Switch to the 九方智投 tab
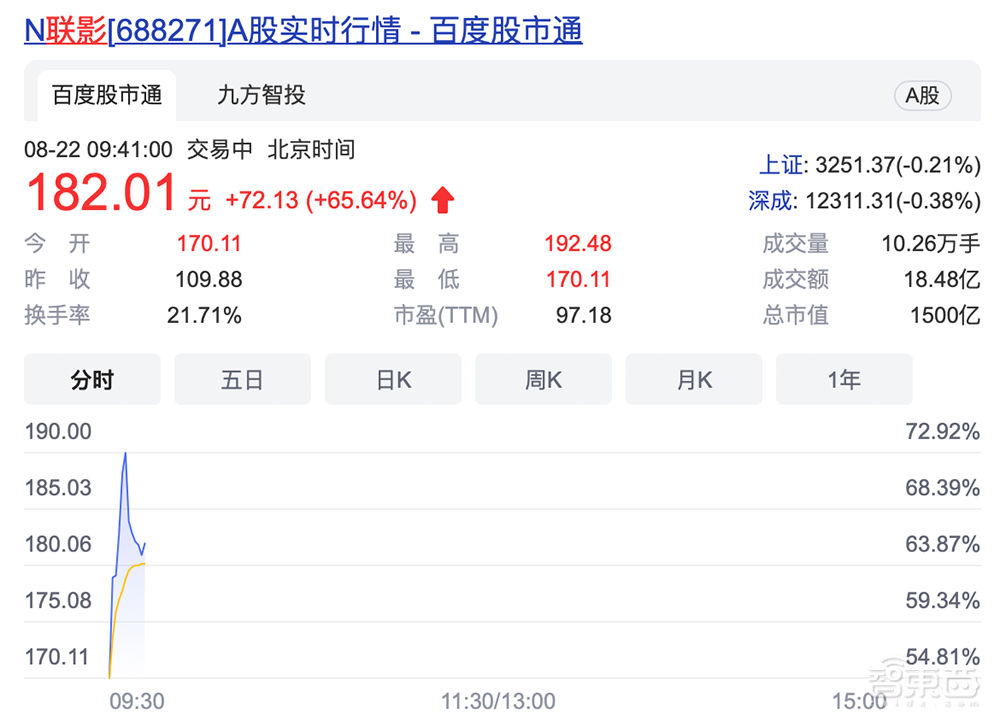The height and width of the screenshot is (726, 1000). [x=261, y=96]
